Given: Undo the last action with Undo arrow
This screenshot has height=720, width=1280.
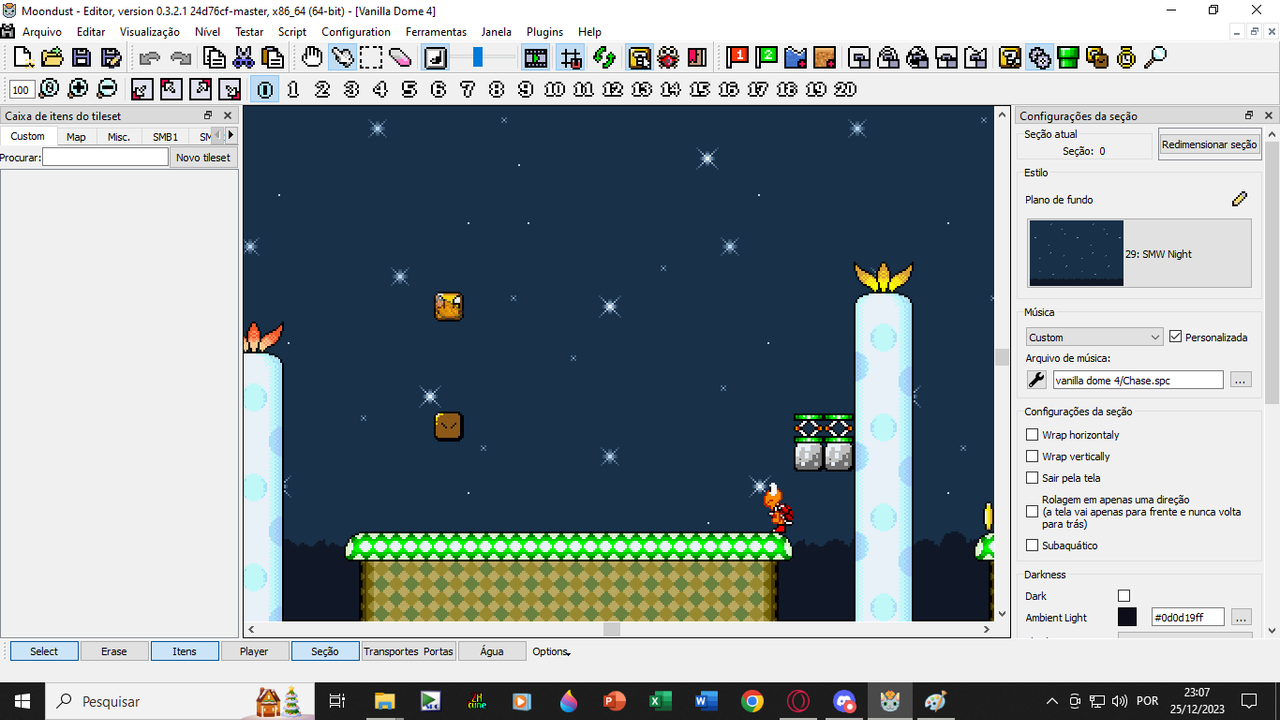Looking at the screenshot, I should [150, 58].
